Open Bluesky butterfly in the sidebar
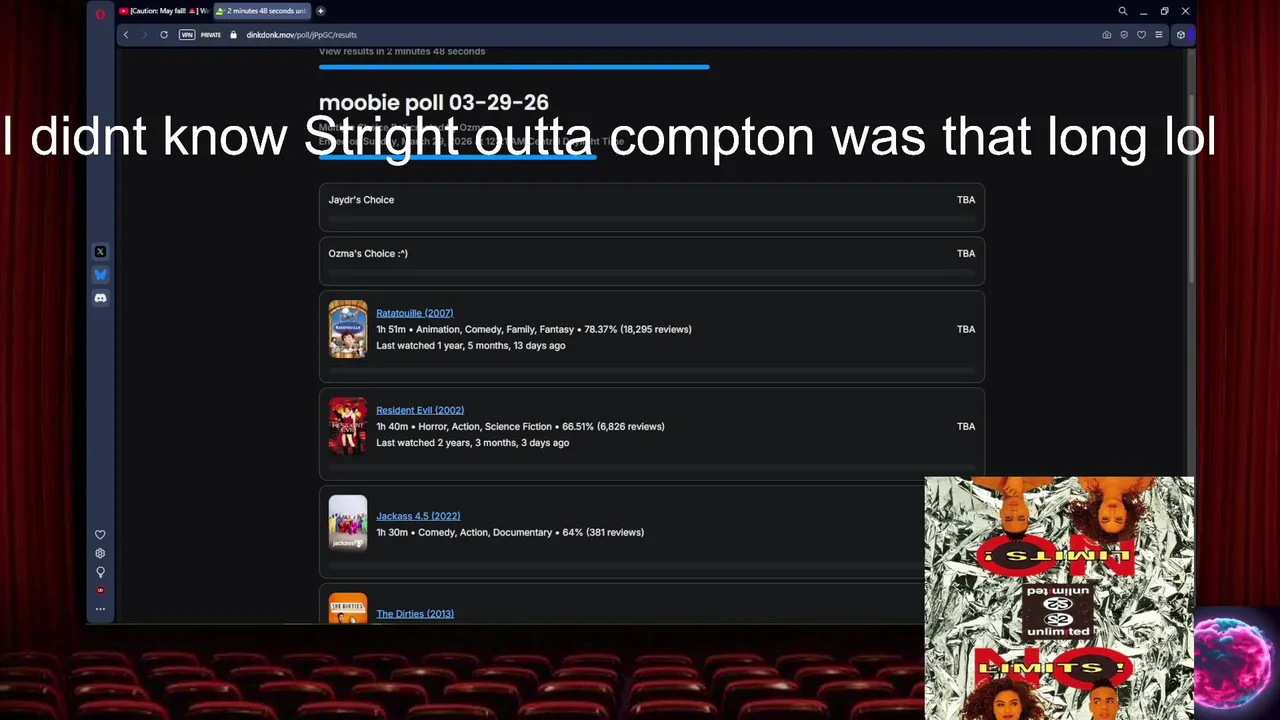 100,275
